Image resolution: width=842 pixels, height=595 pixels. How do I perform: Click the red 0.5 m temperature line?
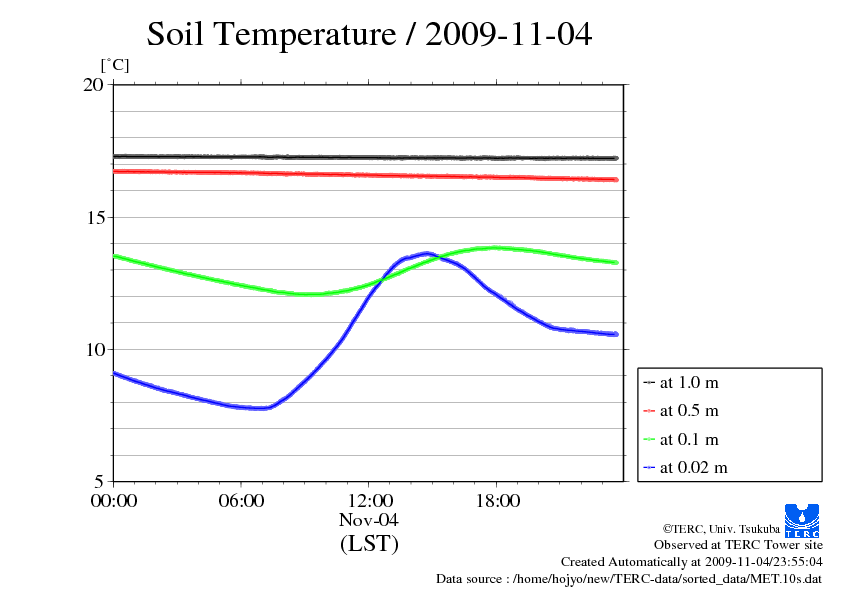click(x=365, y=175)
